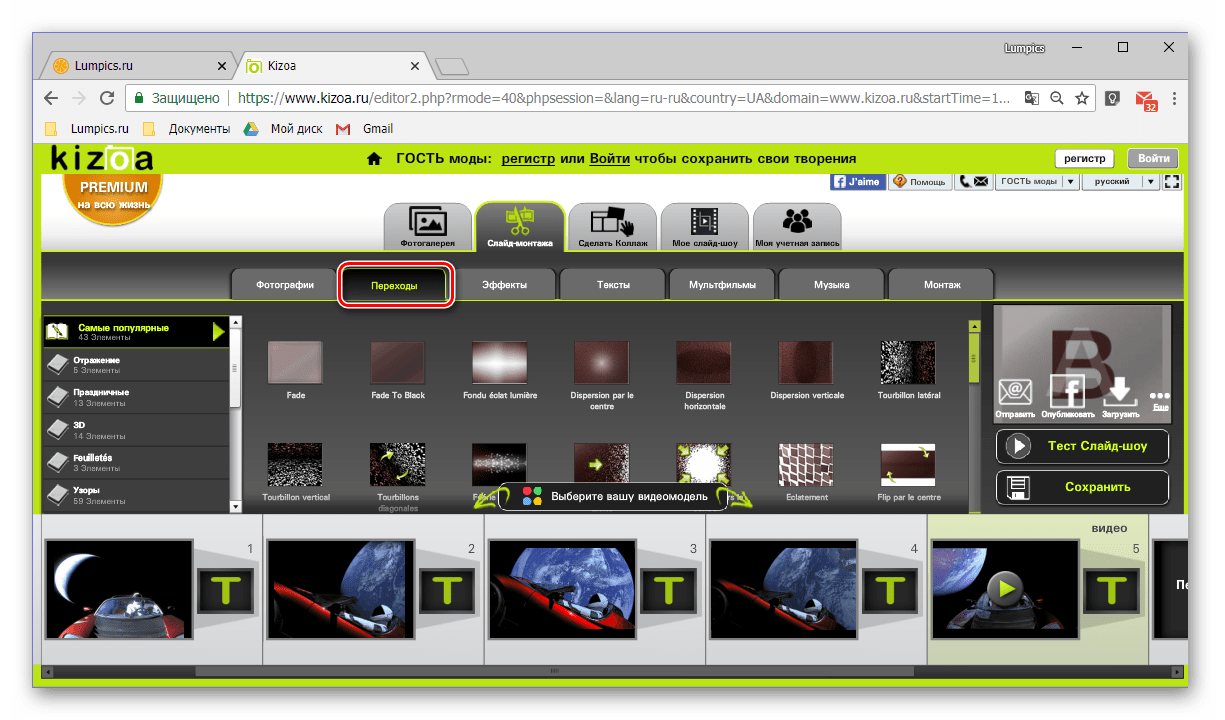Click the Отправить email icon
This screenshot has width=1225, height=720.
click(x=1014, y=393)
